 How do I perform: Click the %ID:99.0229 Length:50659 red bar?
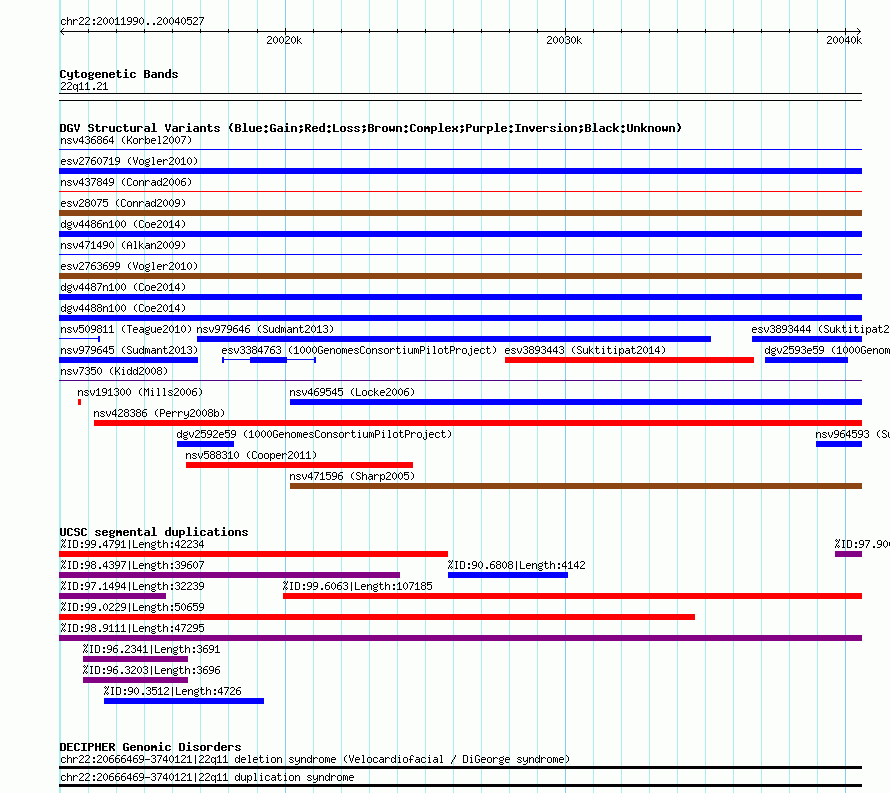click(x=377, y=617)
